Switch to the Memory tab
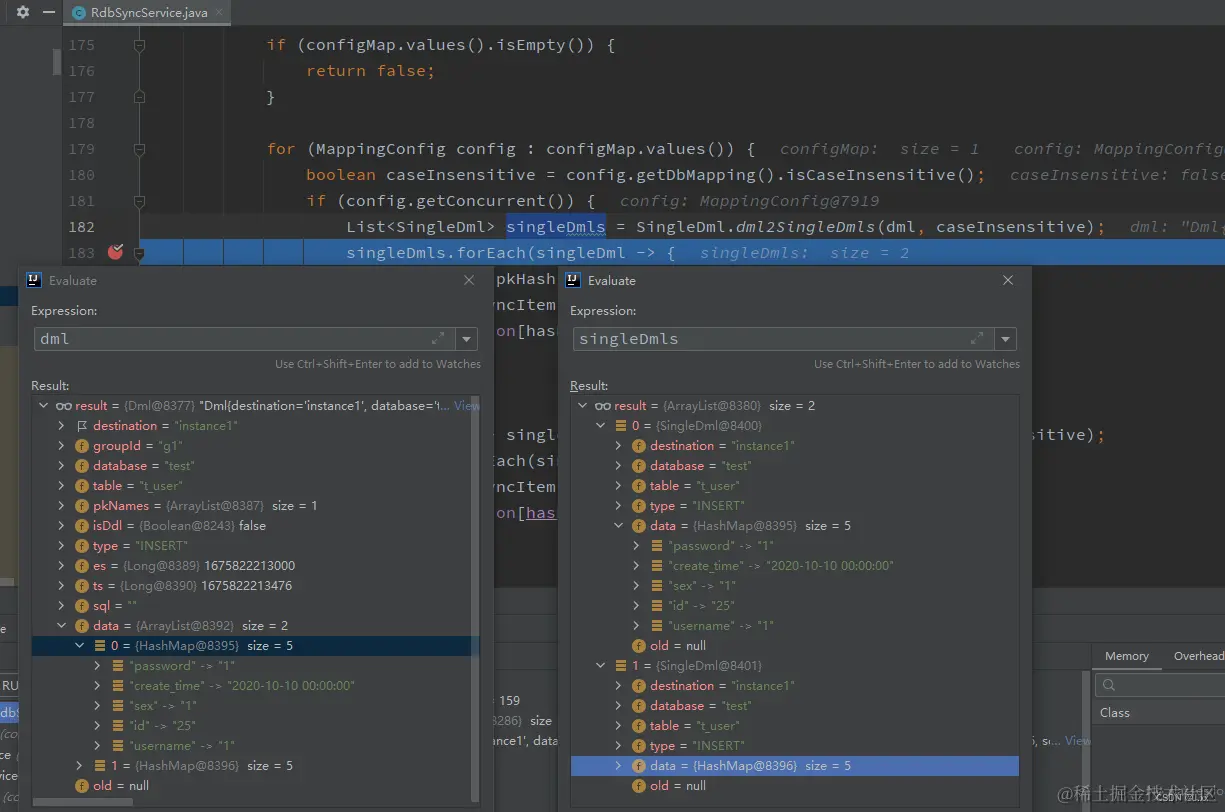This screenshot has height=812, width=1225. 1127,656
